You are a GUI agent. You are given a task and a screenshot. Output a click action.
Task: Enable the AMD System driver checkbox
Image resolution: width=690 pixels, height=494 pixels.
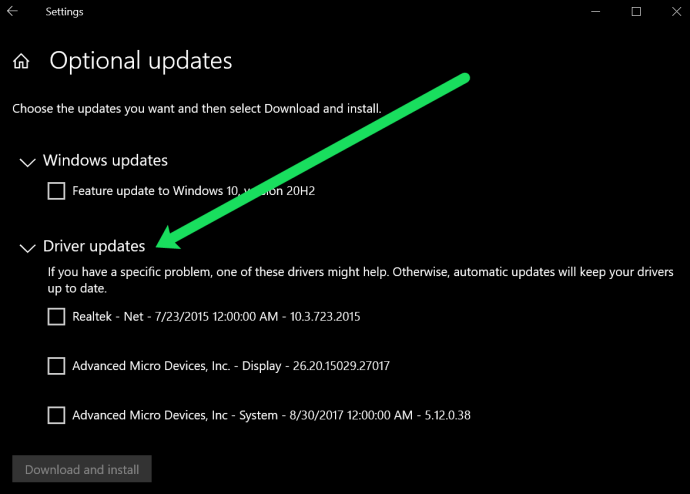(56, 415)
